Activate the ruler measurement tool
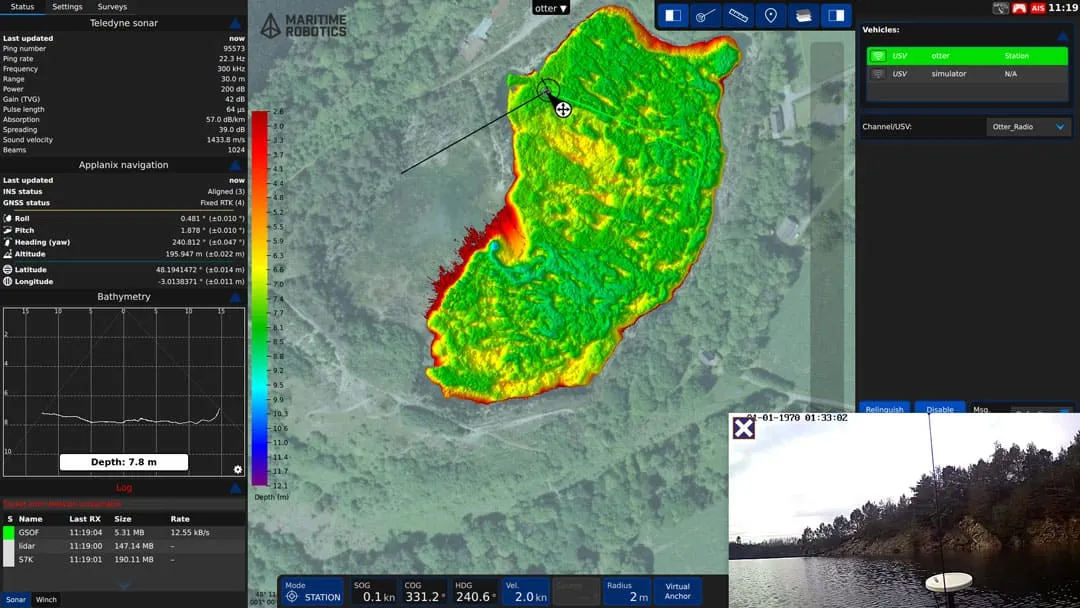 738,16
